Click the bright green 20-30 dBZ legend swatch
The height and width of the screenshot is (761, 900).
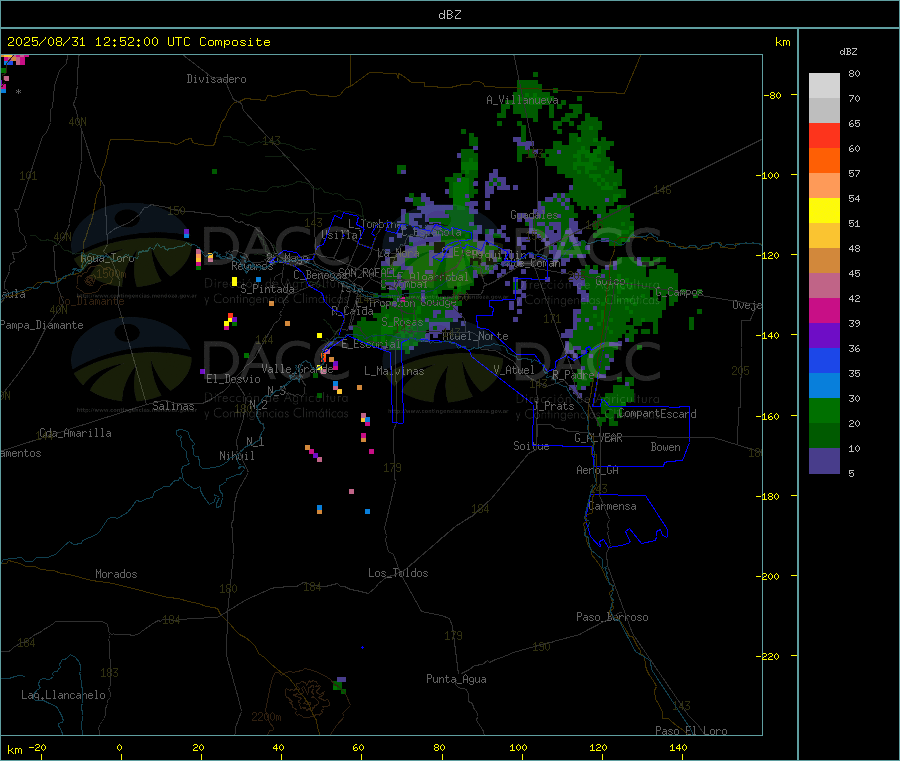824,410
